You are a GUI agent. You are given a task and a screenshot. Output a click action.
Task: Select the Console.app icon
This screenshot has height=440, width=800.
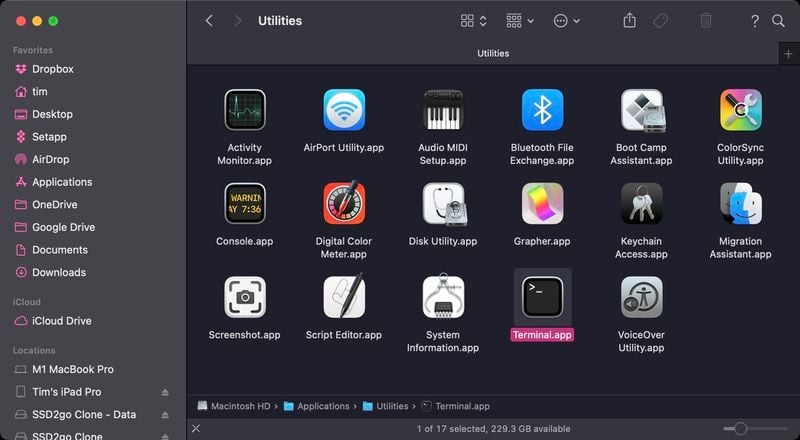click(x=244, y=204)
